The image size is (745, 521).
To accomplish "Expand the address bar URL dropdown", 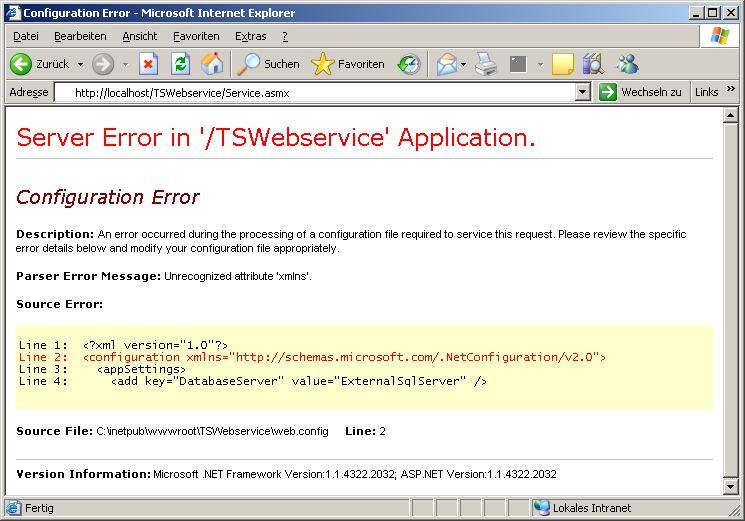I will pyautogui.click(x=583, y=92).
